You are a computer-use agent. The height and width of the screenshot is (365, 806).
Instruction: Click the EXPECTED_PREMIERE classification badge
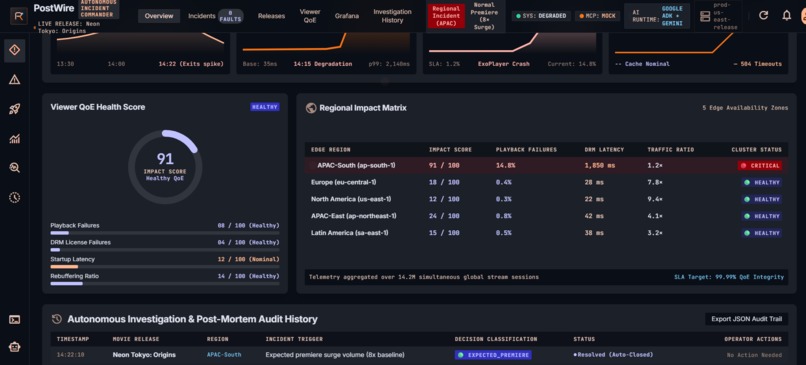(x=493, y=355)
